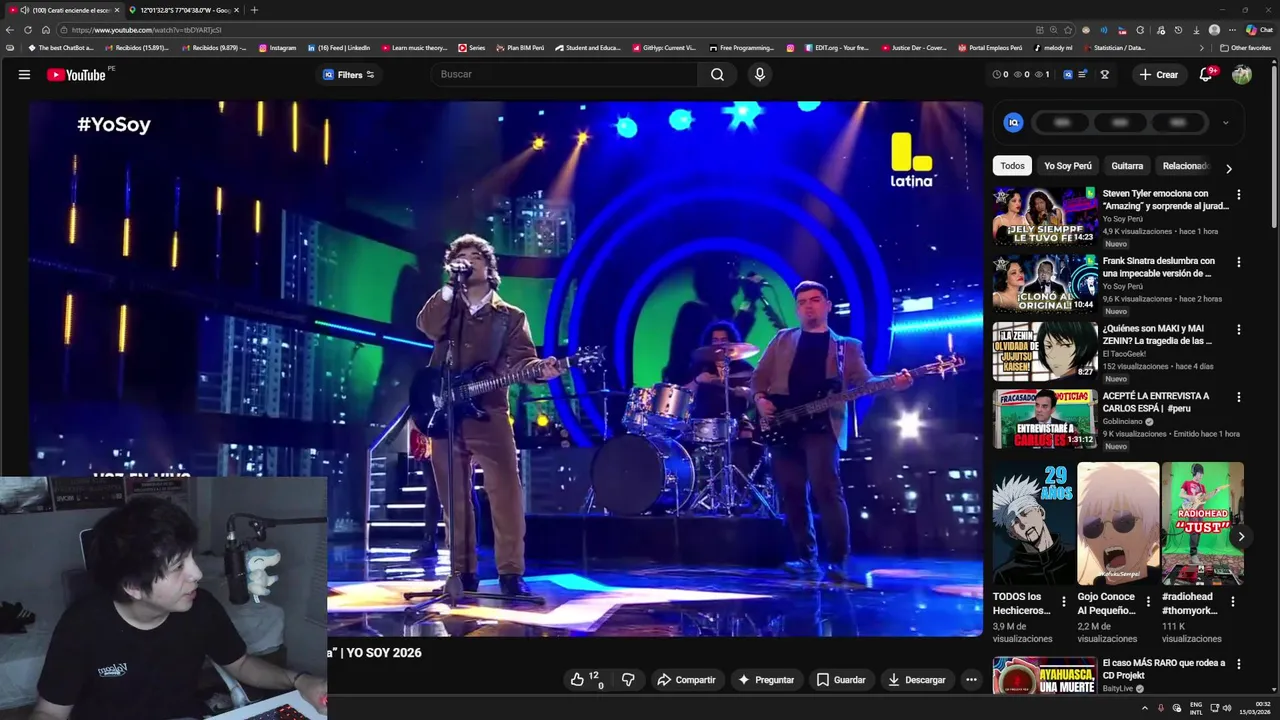
Task: Switch to the Google Maps coordinates tab
Action: point(183,10)
